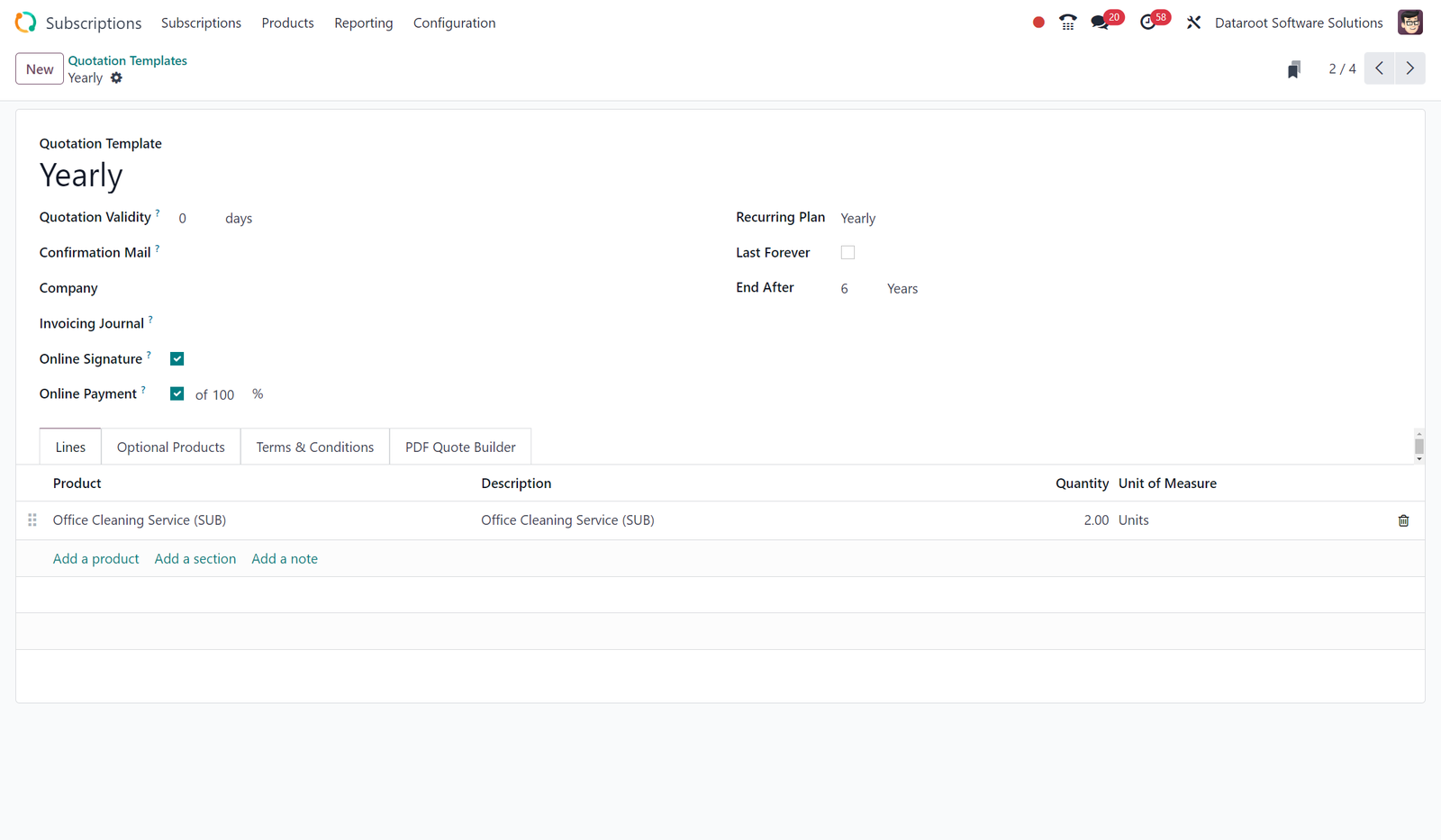Image resolution: width=1441 pixels, height=840 pixels.
Task: Click the red recording dot icon
Action: point(1038,23)
